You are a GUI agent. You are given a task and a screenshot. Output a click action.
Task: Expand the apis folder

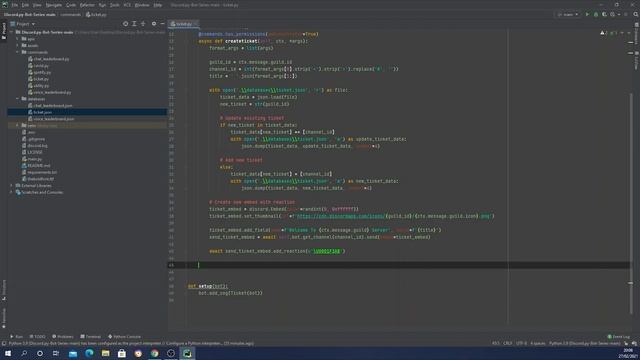tap(18, 39)
